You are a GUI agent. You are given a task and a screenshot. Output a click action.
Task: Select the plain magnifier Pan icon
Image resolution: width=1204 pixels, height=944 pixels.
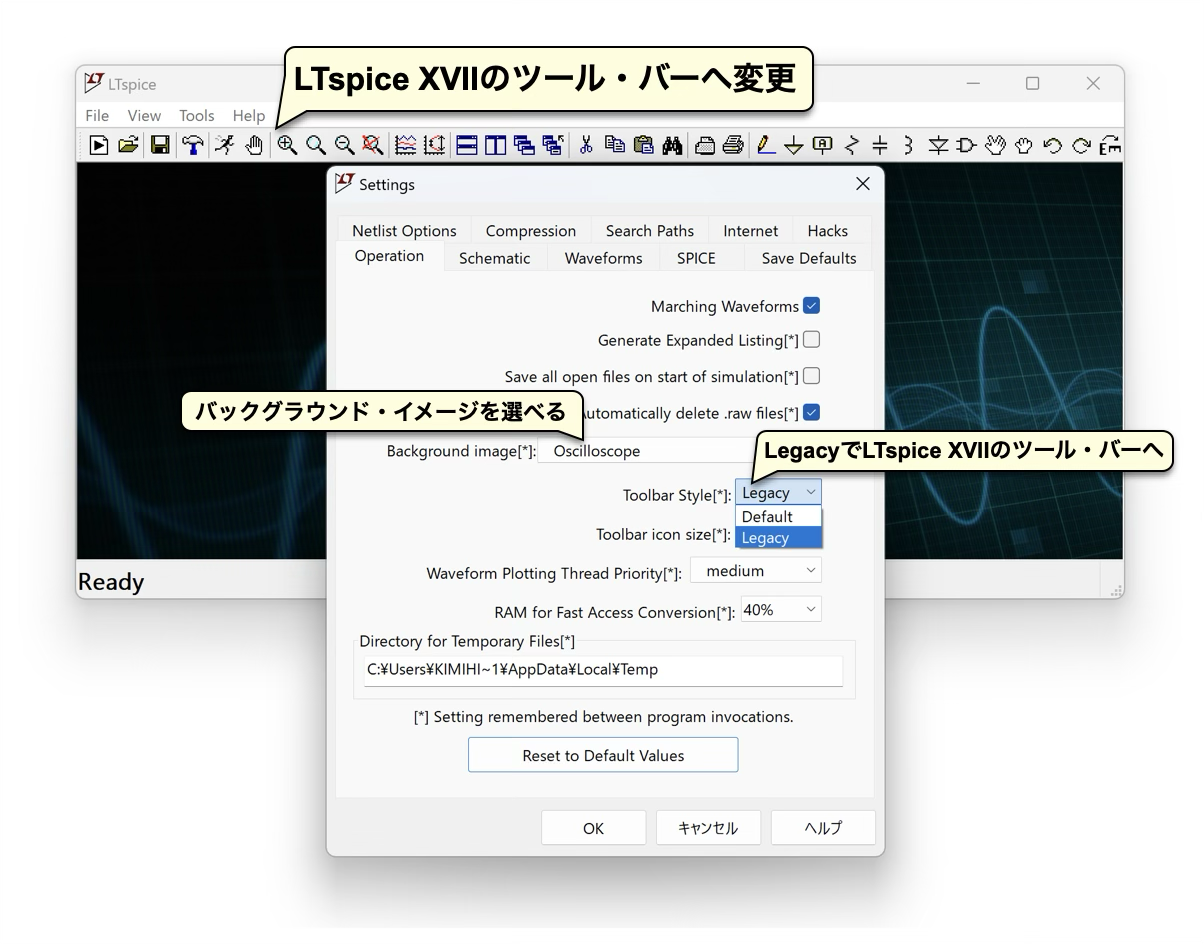pyautogui.click(x=316, y=145)
